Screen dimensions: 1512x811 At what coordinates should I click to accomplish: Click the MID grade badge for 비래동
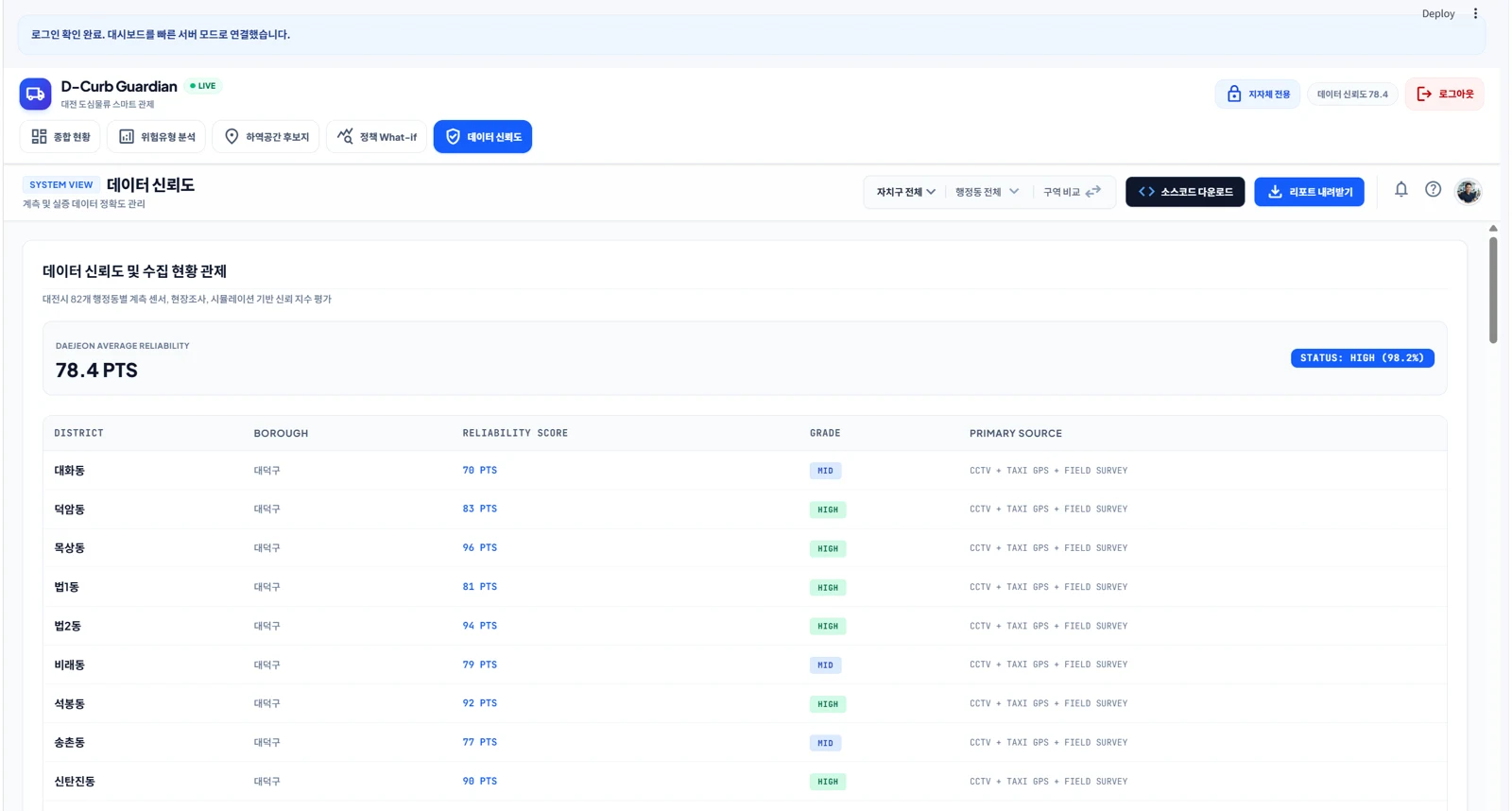(825, 665)
